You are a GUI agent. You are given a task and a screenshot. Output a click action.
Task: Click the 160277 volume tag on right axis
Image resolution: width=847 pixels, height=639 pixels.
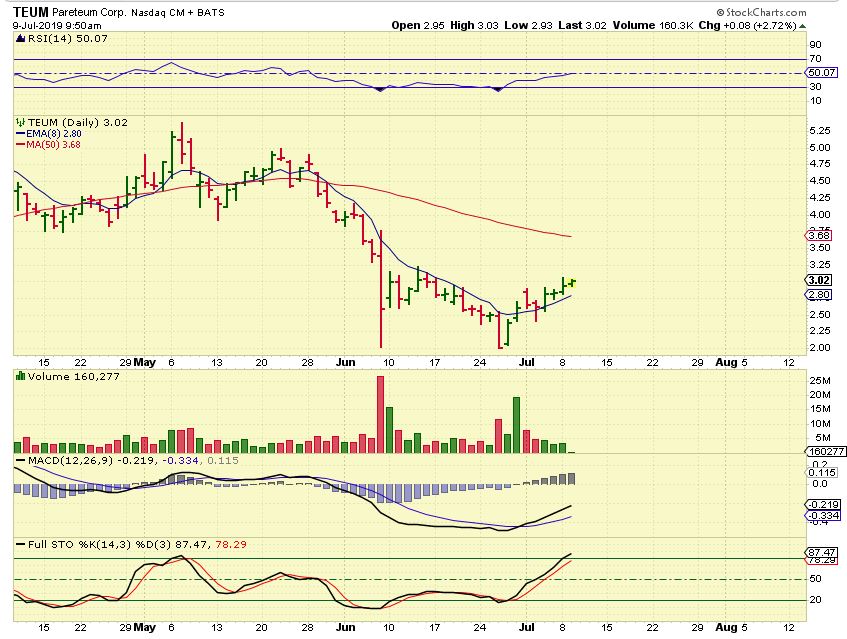[x=826, y=452]
